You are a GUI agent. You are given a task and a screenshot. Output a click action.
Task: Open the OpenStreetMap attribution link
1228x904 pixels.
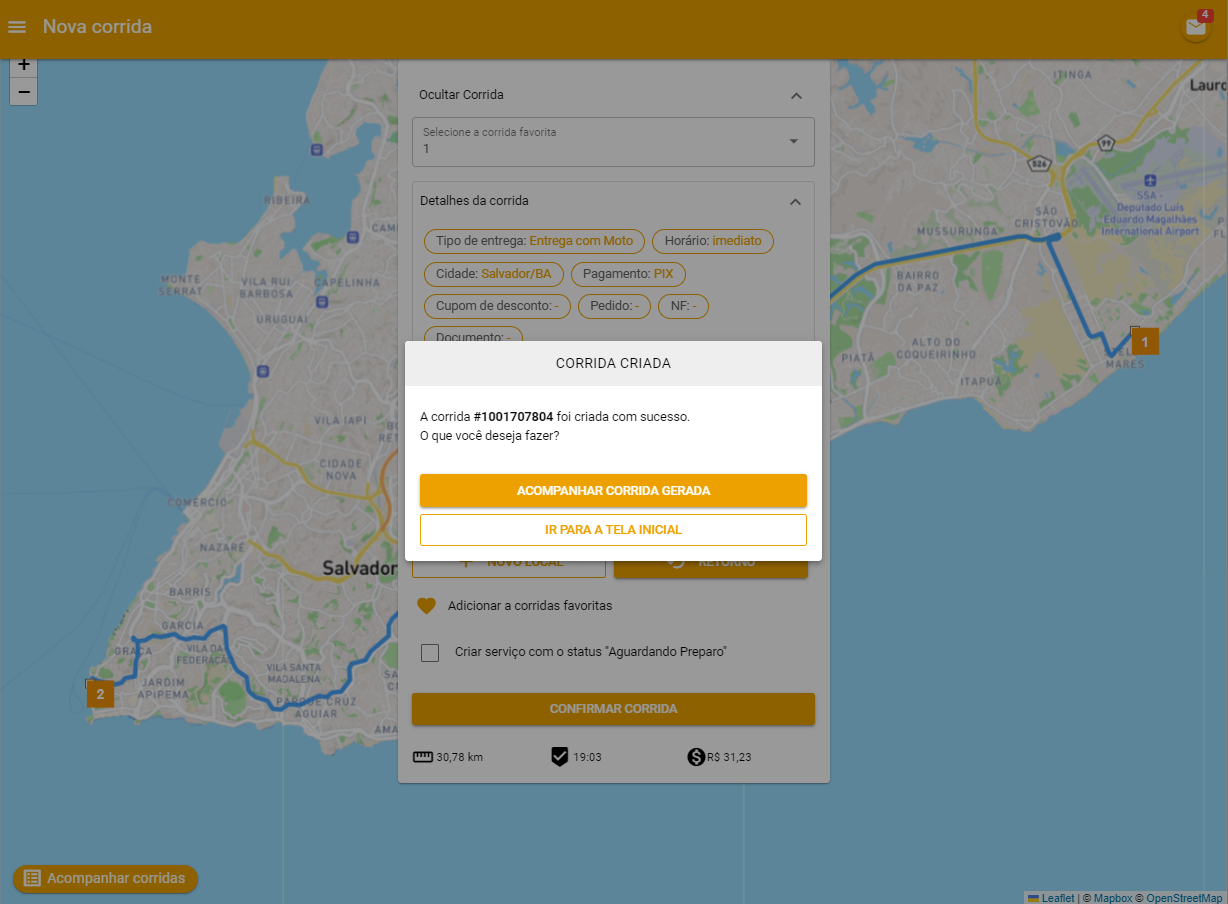coord(1184,898)
